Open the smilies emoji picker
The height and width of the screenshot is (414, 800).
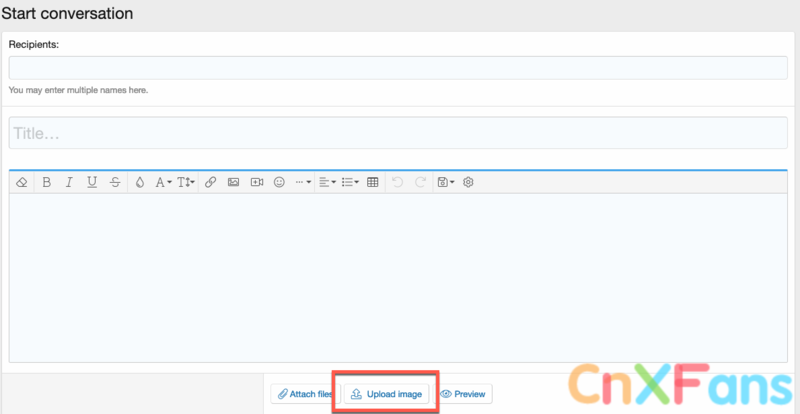279,182
